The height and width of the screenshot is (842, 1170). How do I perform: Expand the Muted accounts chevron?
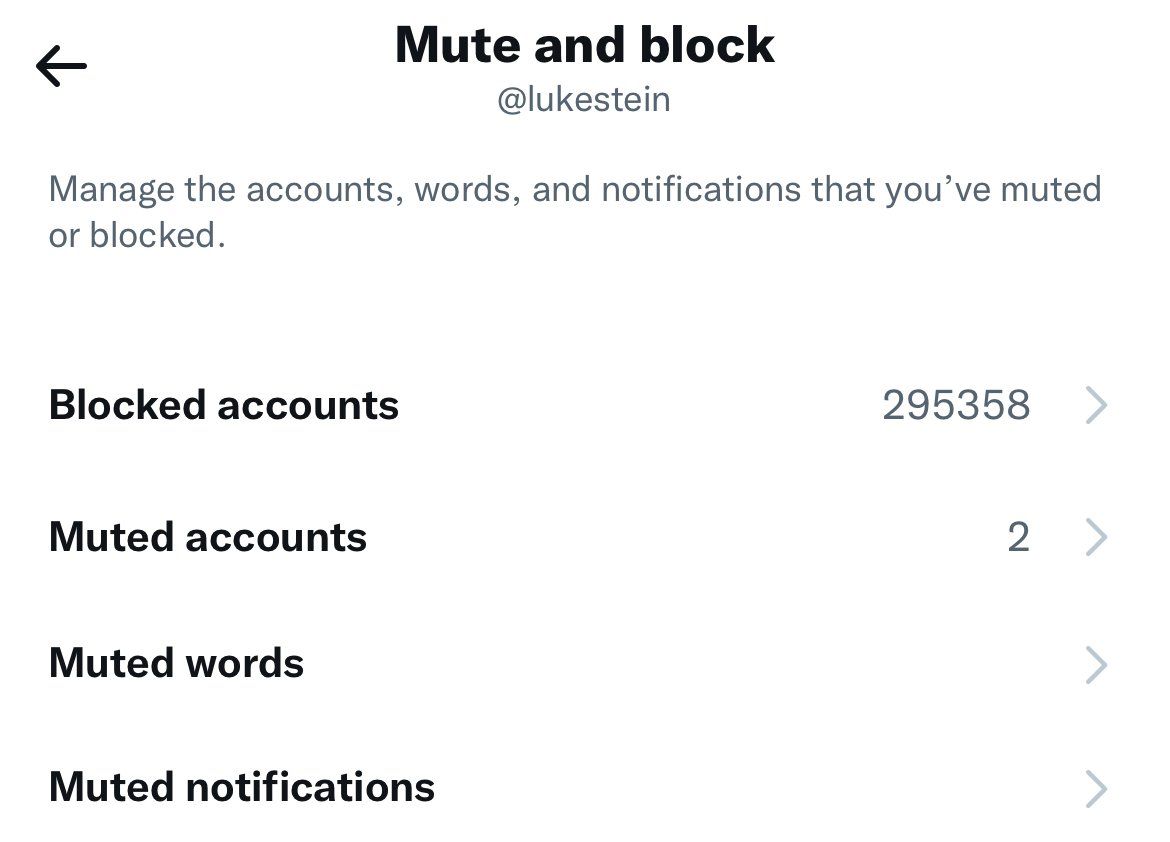tap(1096, 538)
